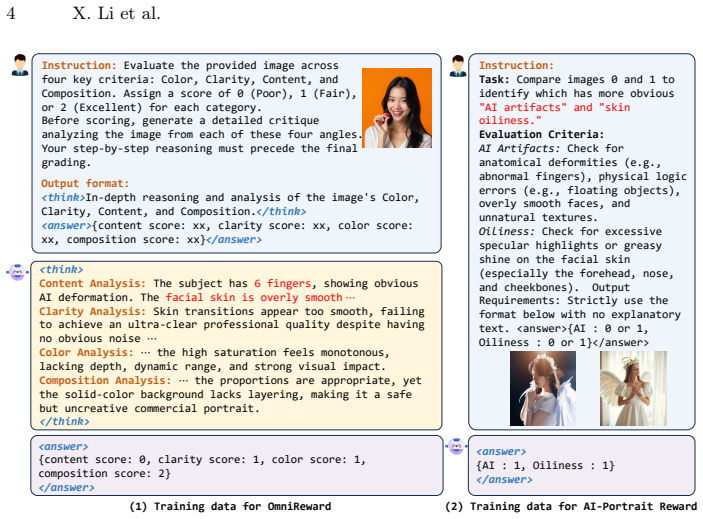Click the 'Composition Analysis:' heading
Screen dimensions: 703x519
point(105,380)
